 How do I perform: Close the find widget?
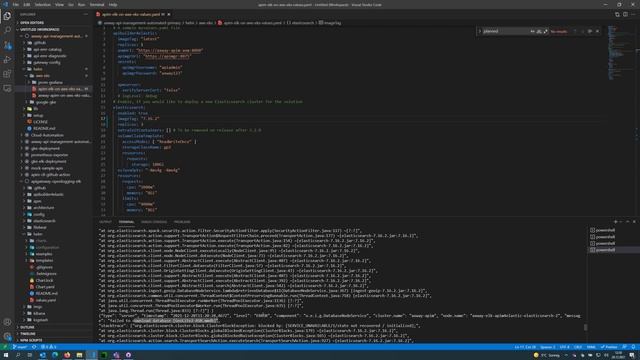coord(598,31)
